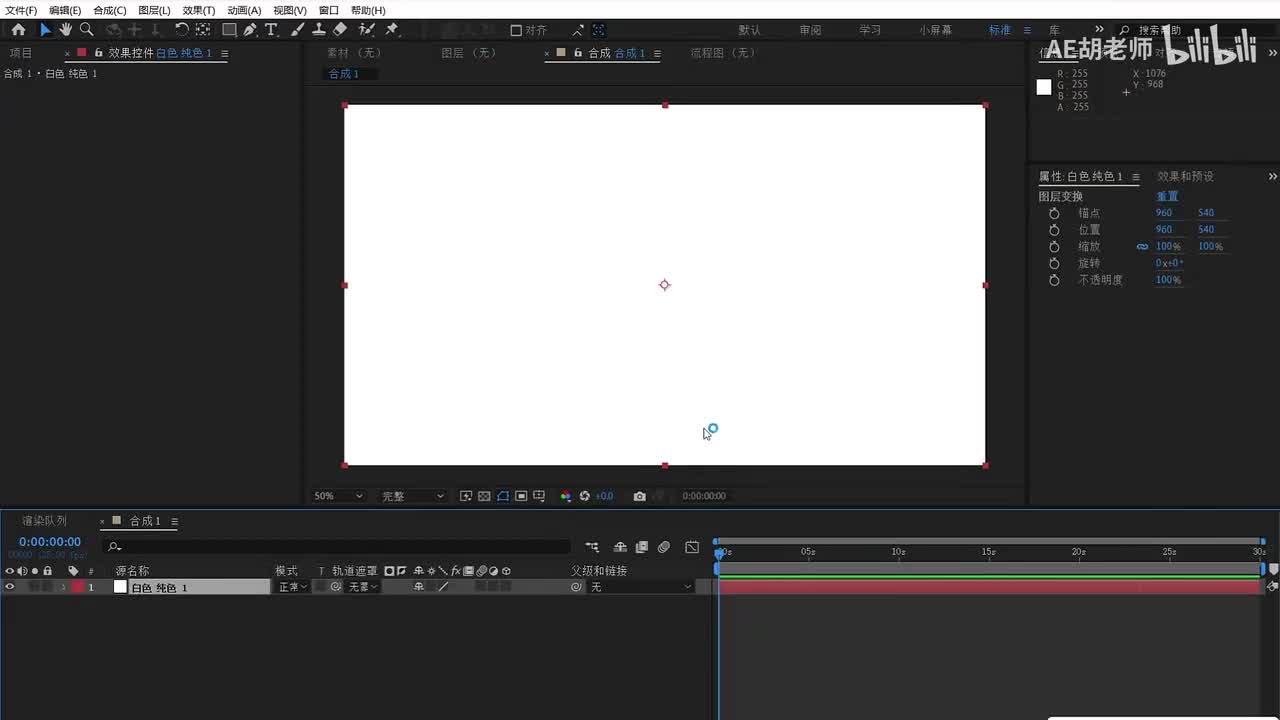Toggle scale stopwatch 缩放

pos(1054,246)
